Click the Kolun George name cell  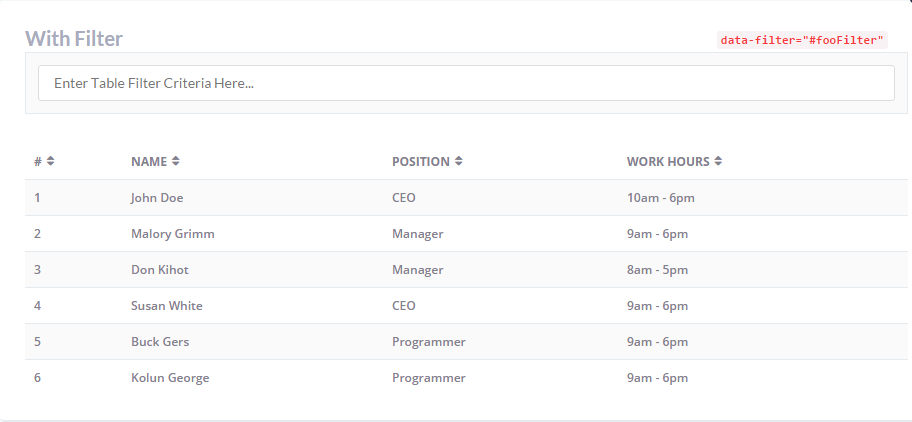[x=170, y=378]
